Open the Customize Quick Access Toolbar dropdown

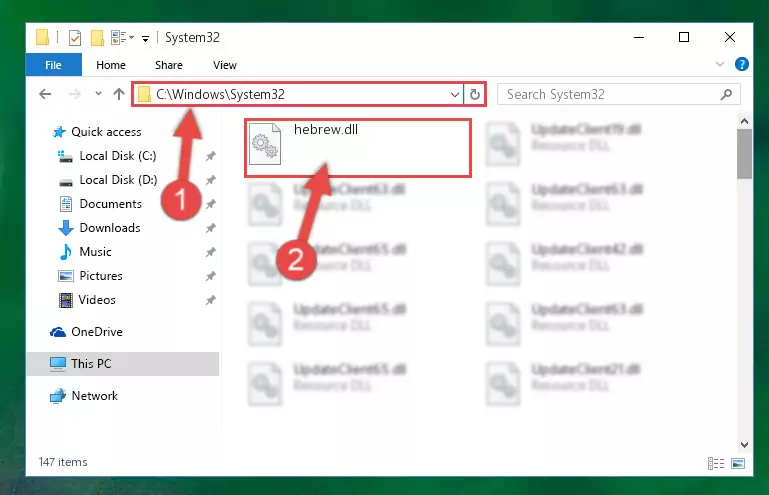[x=146, y=39]
